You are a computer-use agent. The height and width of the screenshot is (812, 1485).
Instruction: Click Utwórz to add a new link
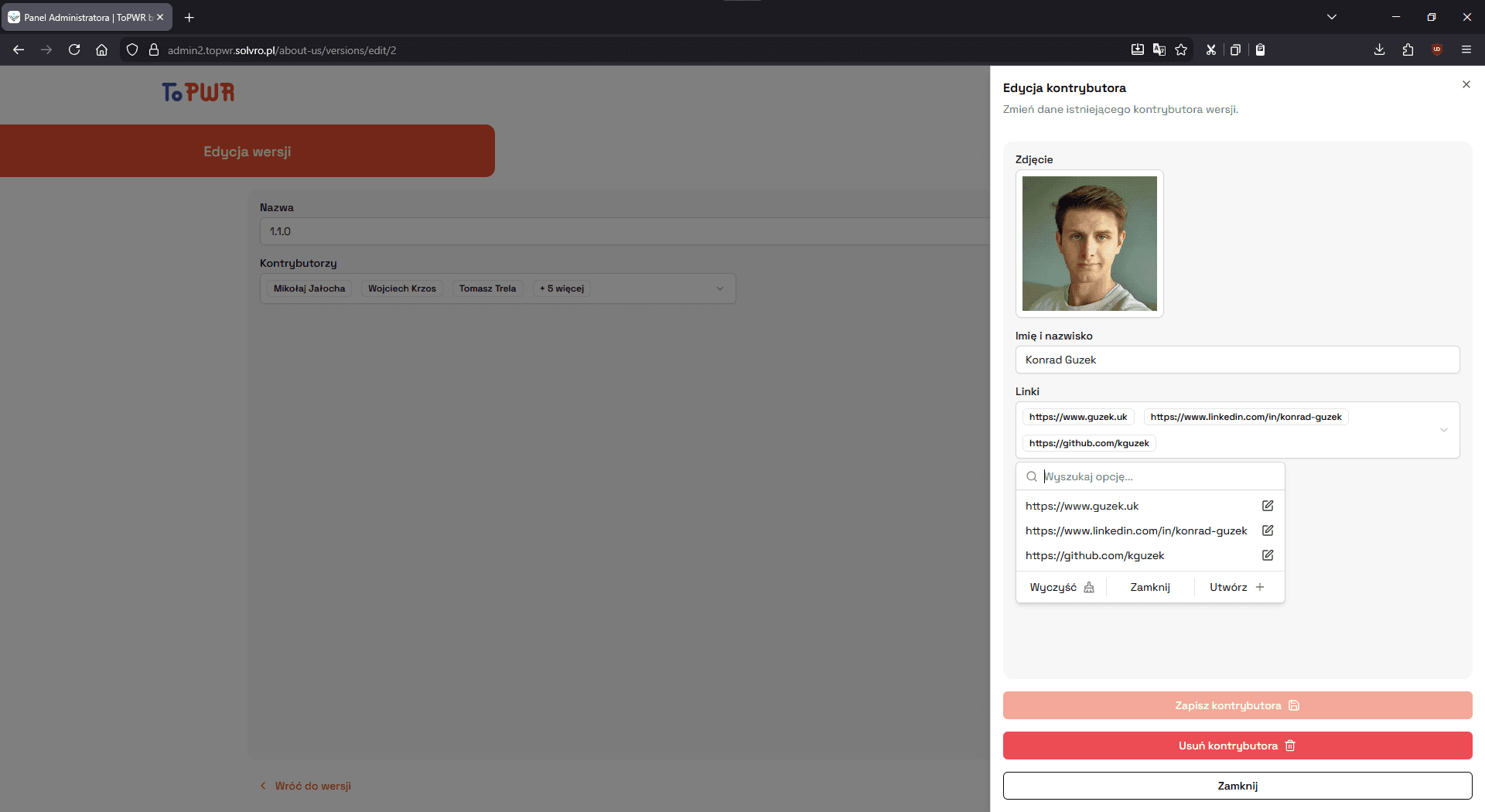point(1235,587)
